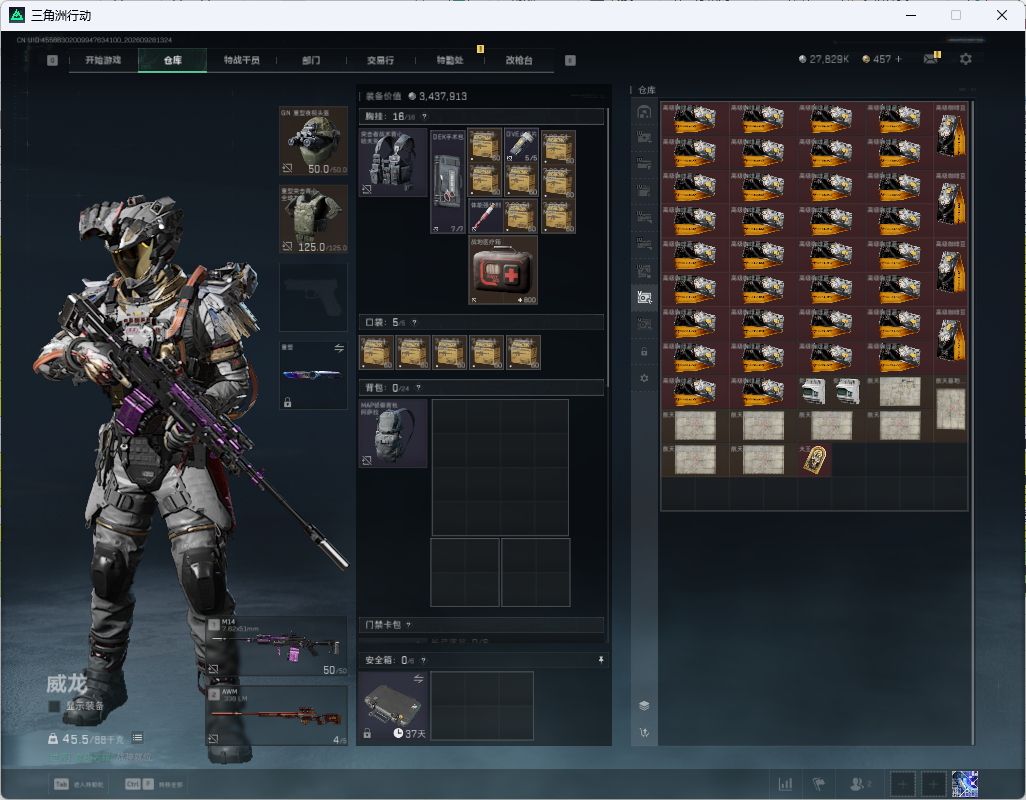This screenshot has height=800, width=1026.
Task: Click the flag icon in the bottom bar
Action: 819,783
